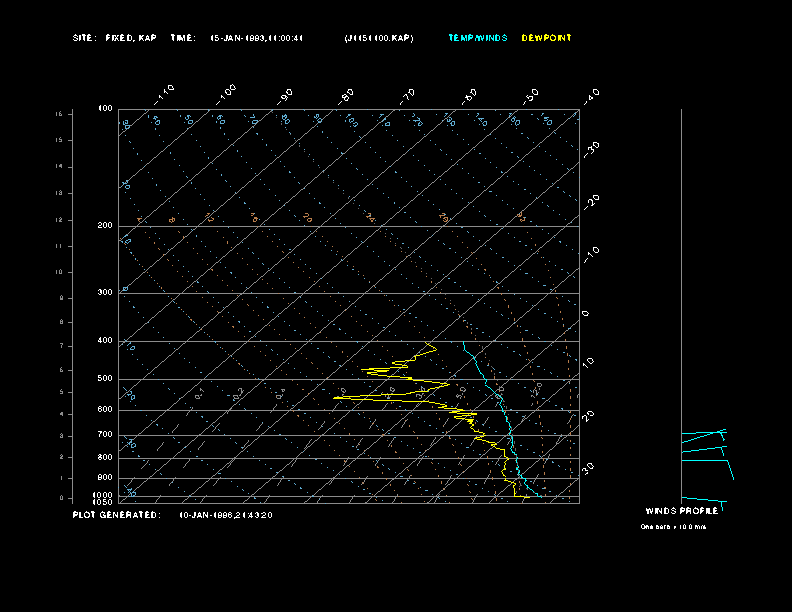Screen dimensions: 792x612
Task: Select the SITE: FIXED, KAP header text
Action: click(x=114, y=38)
